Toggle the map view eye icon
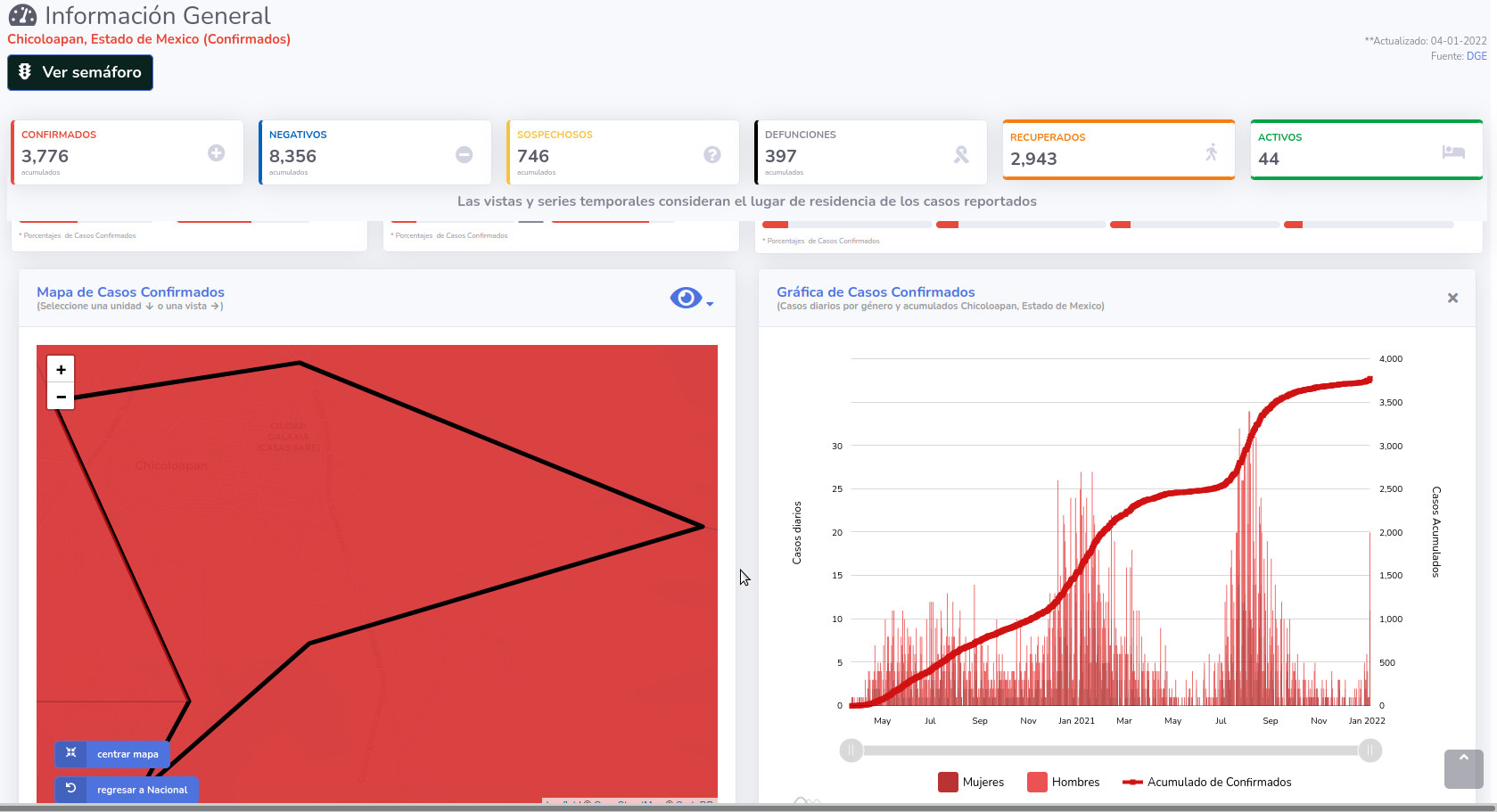 click(686, 298)
